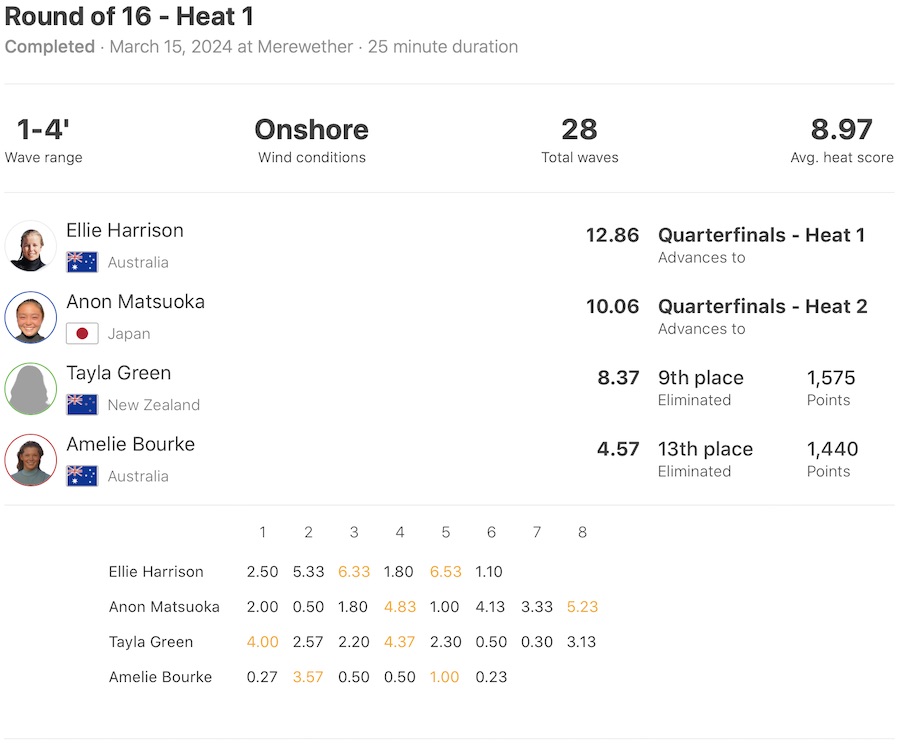Click the 12.86 heat total score
Screen dimensions: 900x748
[612, 236]
